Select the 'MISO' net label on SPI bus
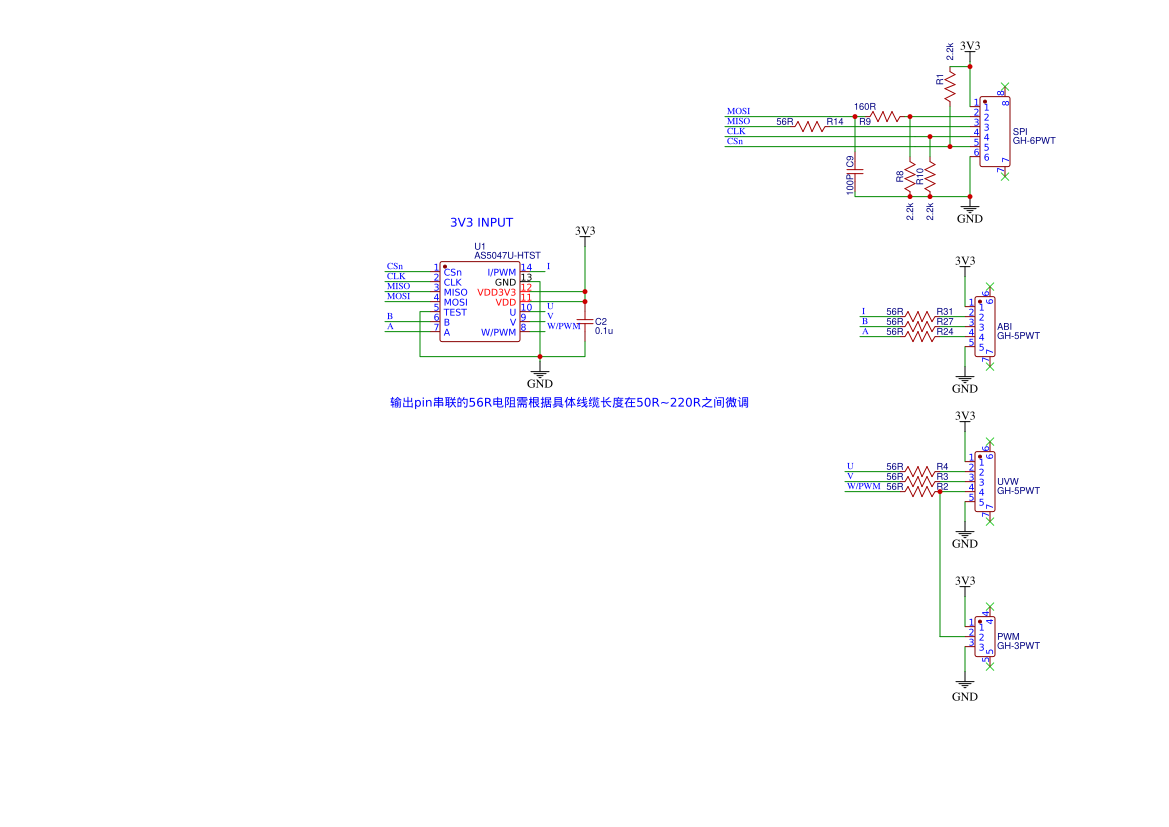The image size is (1169, 827). click(738, 121)
